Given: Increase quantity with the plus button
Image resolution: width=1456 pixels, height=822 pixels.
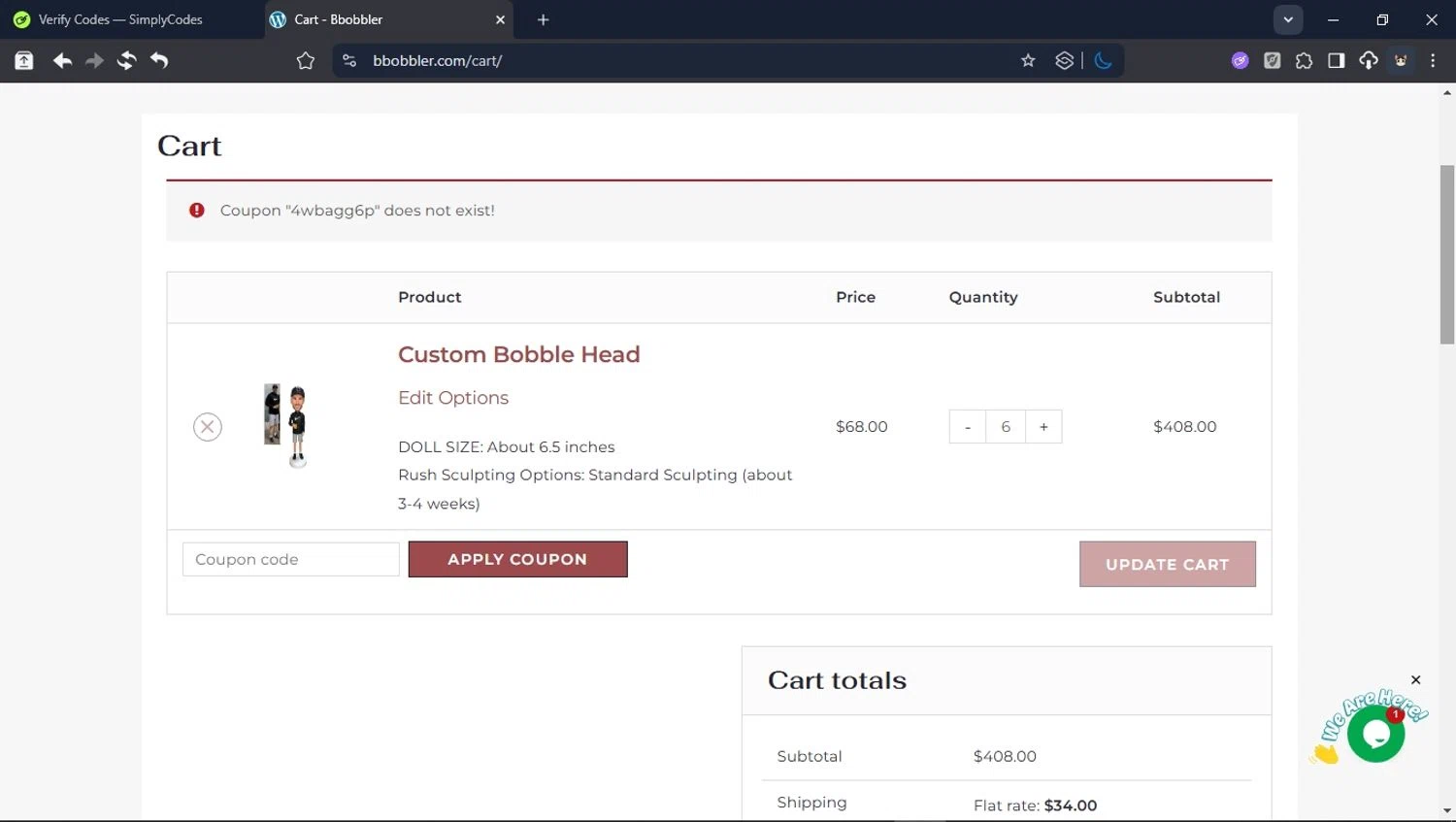Looking at the screenshot, I should (x=1043, y=427).
